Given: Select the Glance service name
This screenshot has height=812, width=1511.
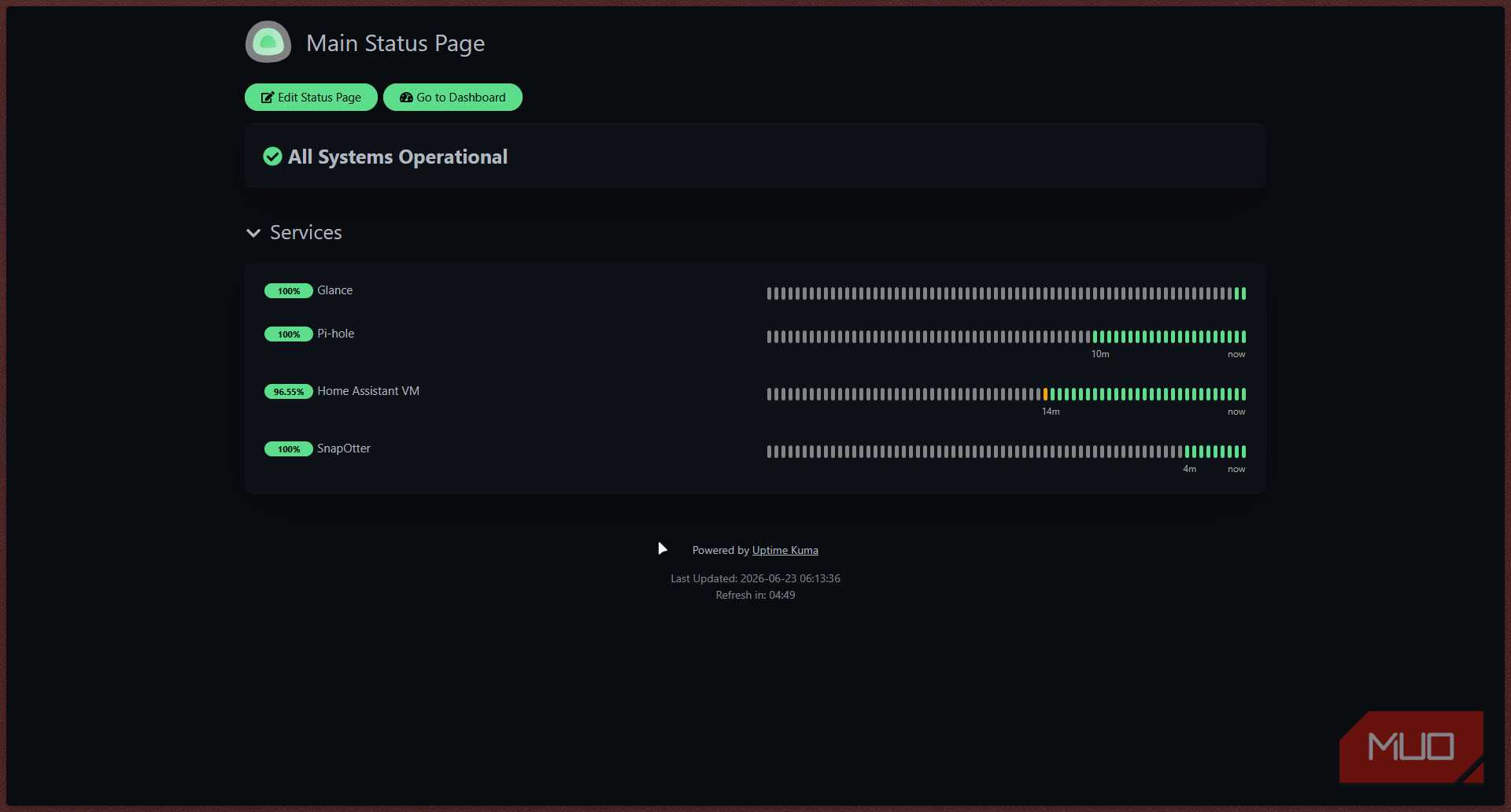Looking at the screenshot, I should click(334, 290).
